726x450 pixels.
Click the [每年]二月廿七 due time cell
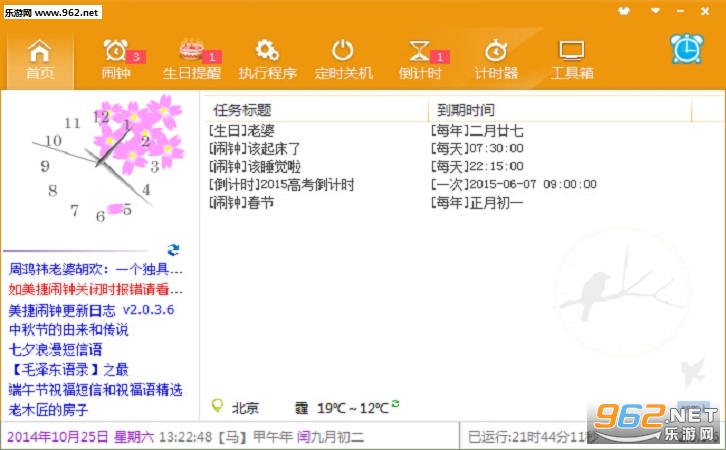(x=477, y=131)
